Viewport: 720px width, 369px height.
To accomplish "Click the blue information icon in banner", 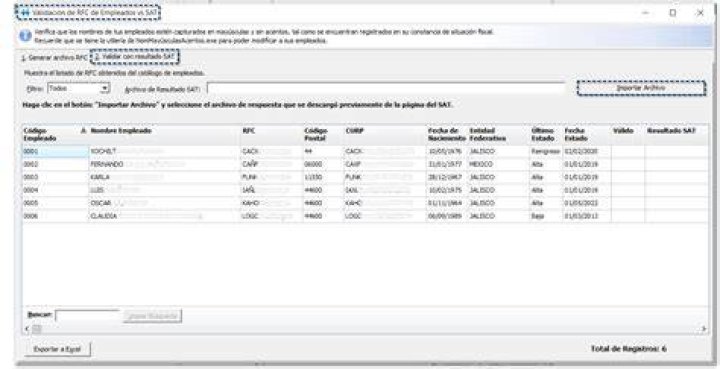I will (x=26, y=35).
